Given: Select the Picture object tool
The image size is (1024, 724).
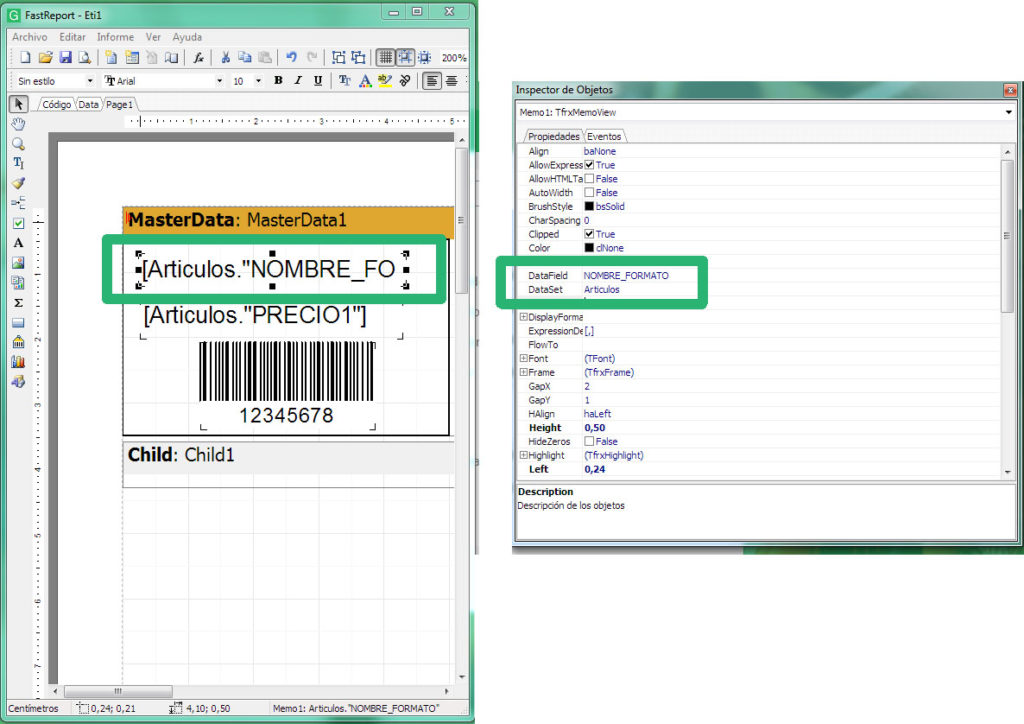Looking at the screenshot, I should pos(18,262).
